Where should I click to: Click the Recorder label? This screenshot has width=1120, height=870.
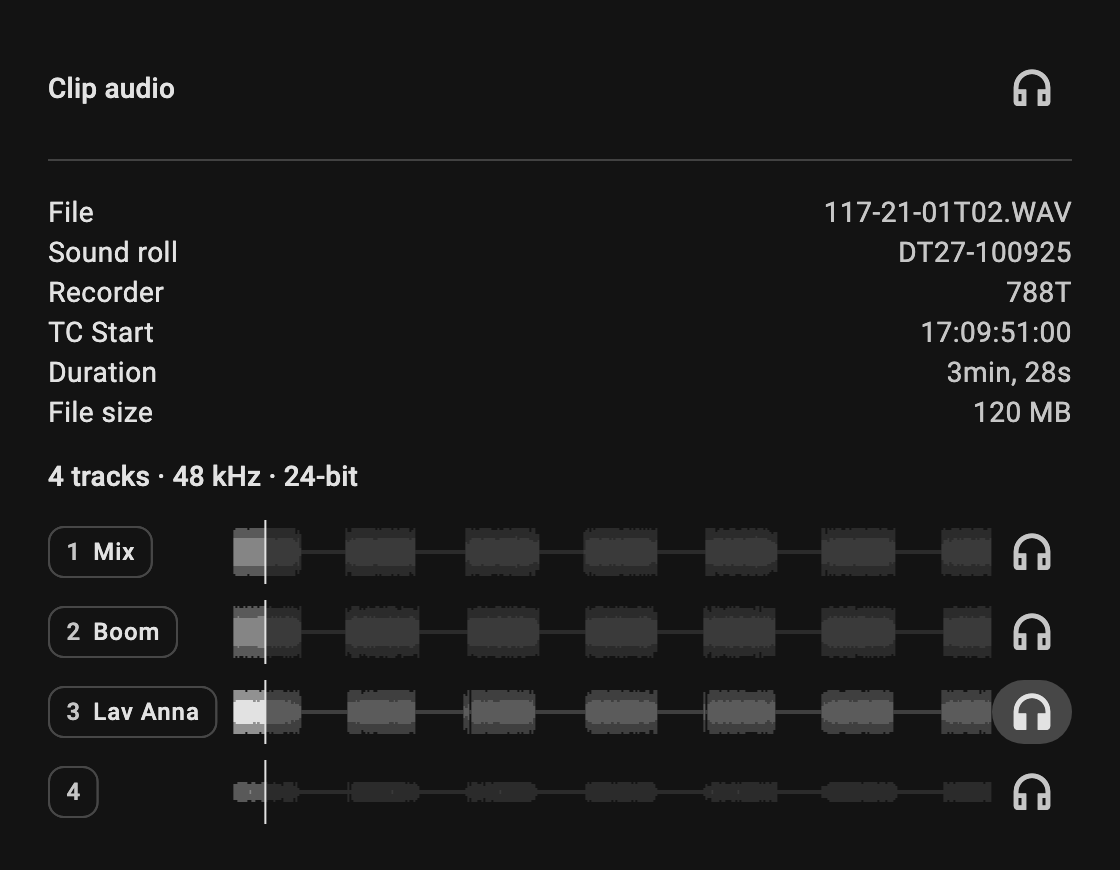pyautogui.click(x=106, y=292)
